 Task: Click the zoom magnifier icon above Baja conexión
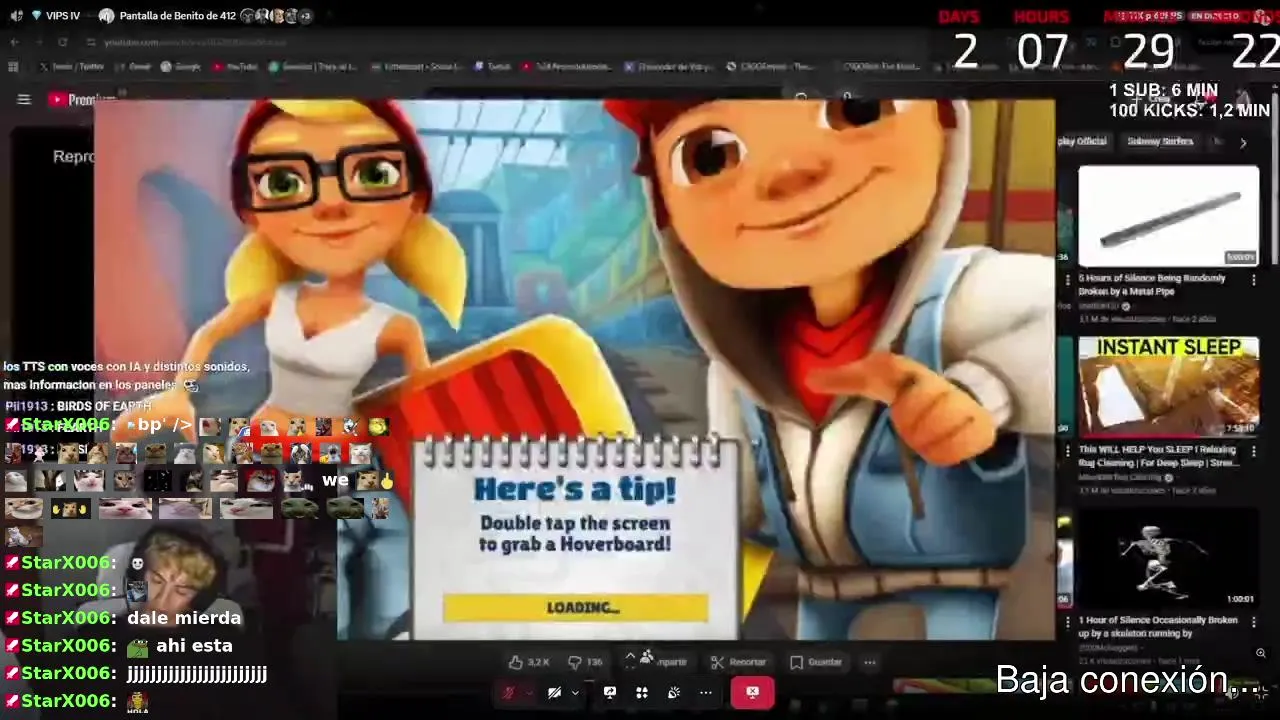click(1260, 653)
